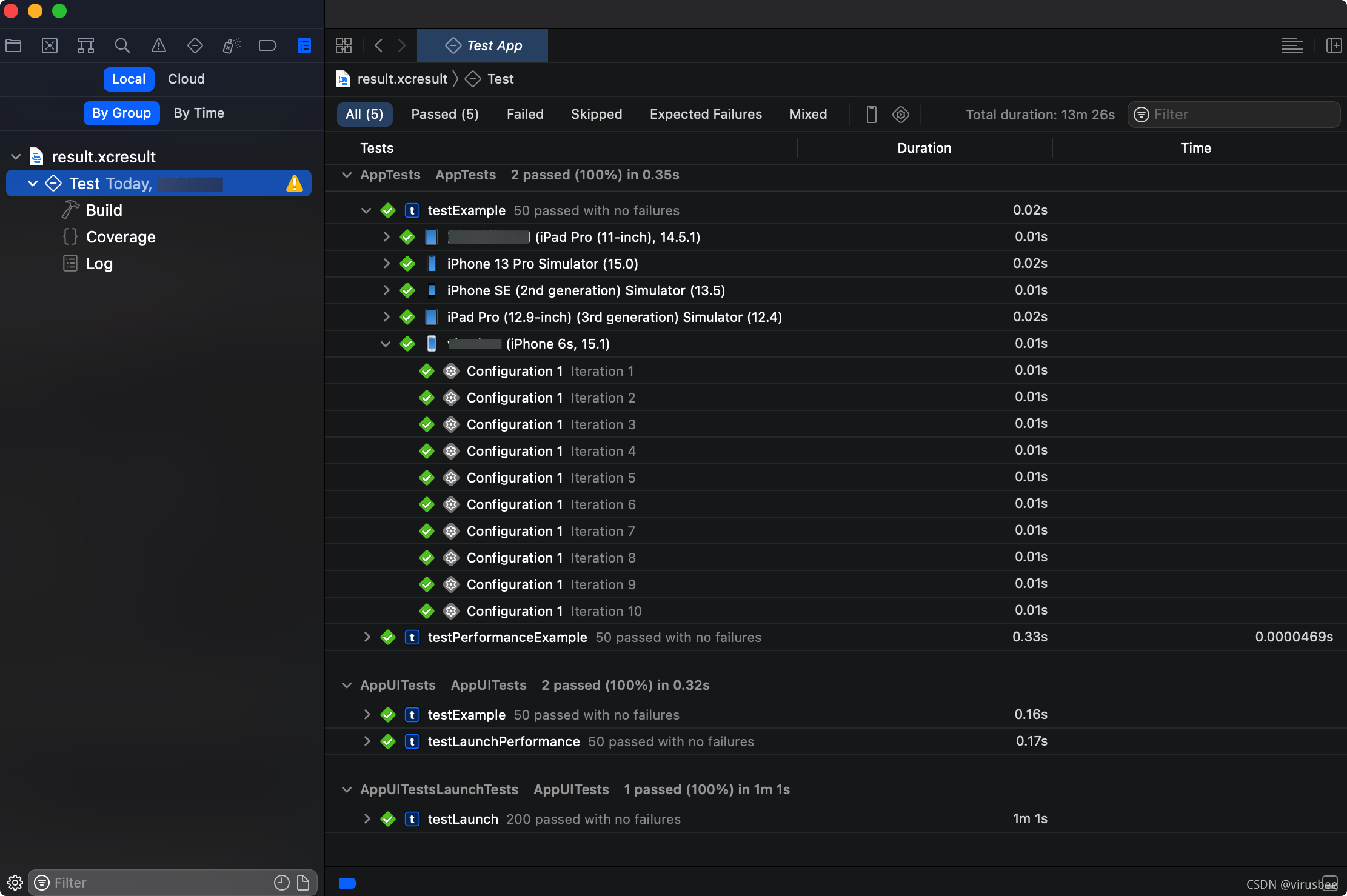Screen dimensions: 1347x896
Task: Collapse AppUITests test group
Action: click(x=346, y=685)
